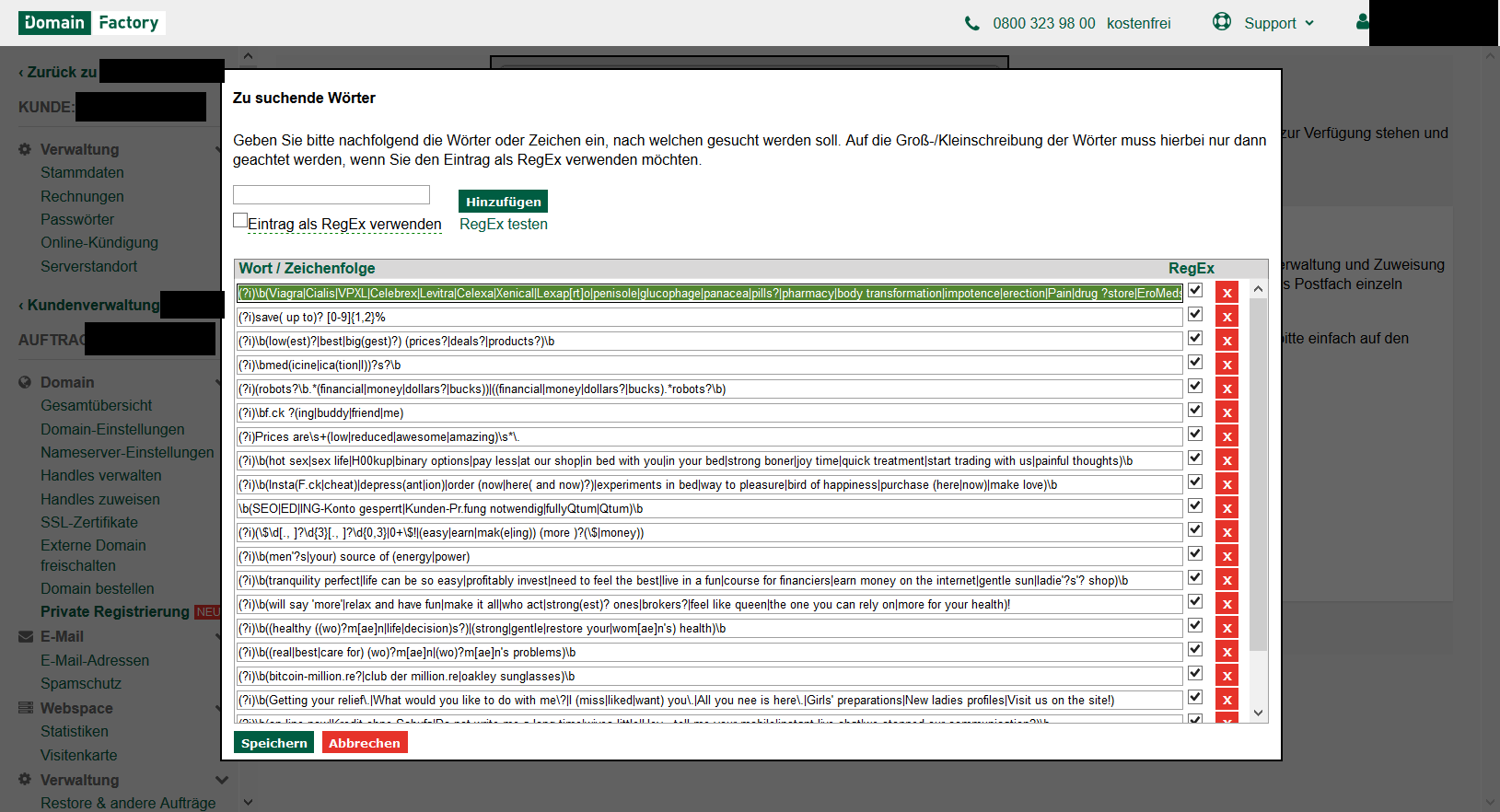Delete the 'save( up to)?' row
The image size is (1500, 812).
(x=1227, y=317)
